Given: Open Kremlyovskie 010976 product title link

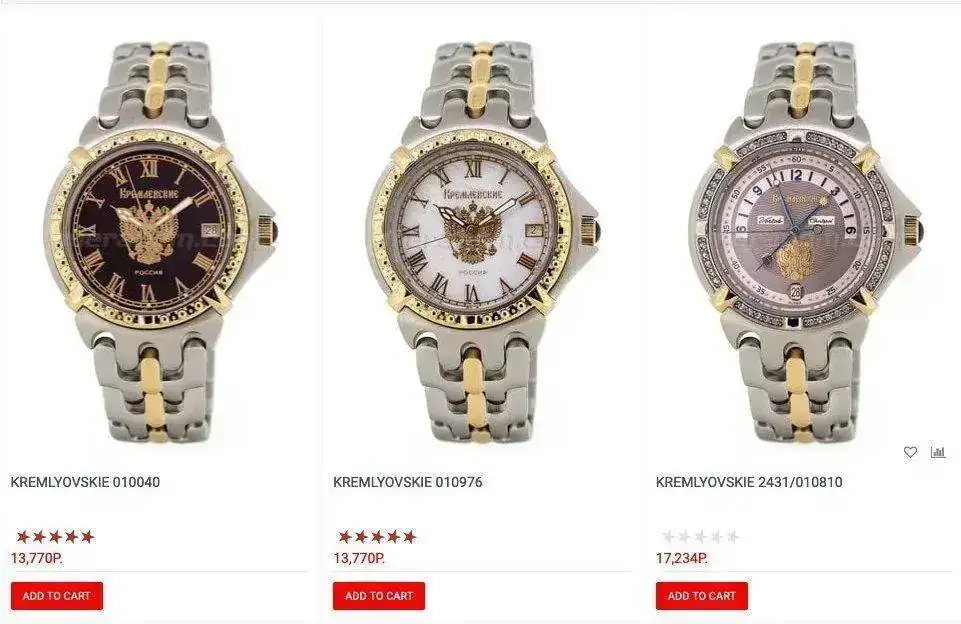Looking at the screenshot, I should pyautogui.click(x=408, y=482).
